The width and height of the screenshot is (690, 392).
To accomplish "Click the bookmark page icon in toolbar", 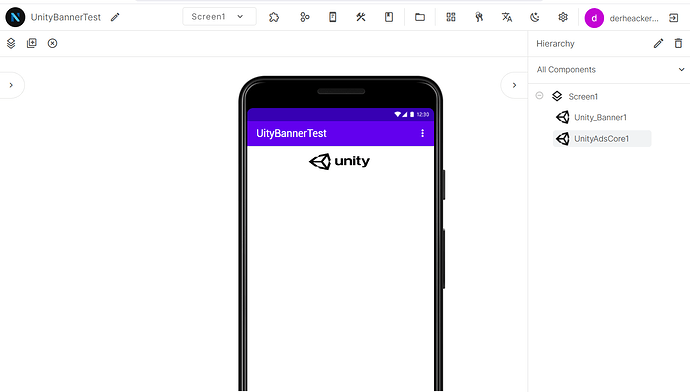I will click(389, 17).
